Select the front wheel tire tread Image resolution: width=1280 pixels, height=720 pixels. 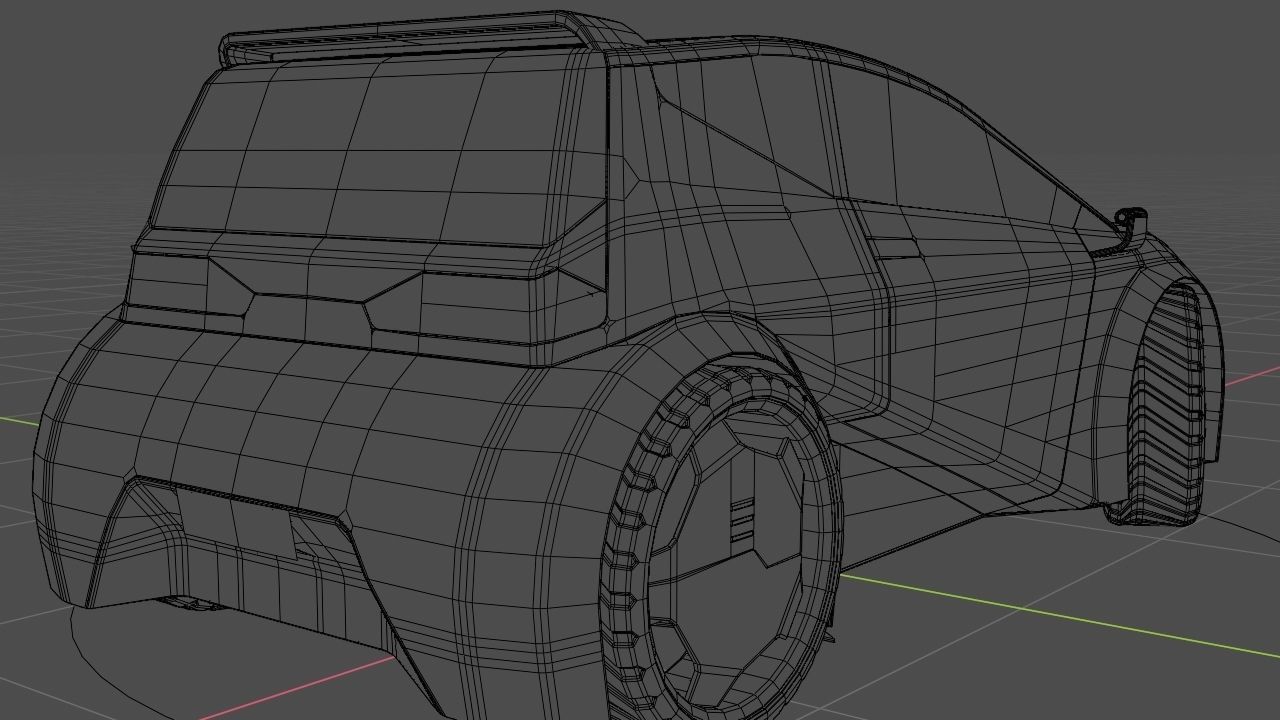coord(1167,405)
